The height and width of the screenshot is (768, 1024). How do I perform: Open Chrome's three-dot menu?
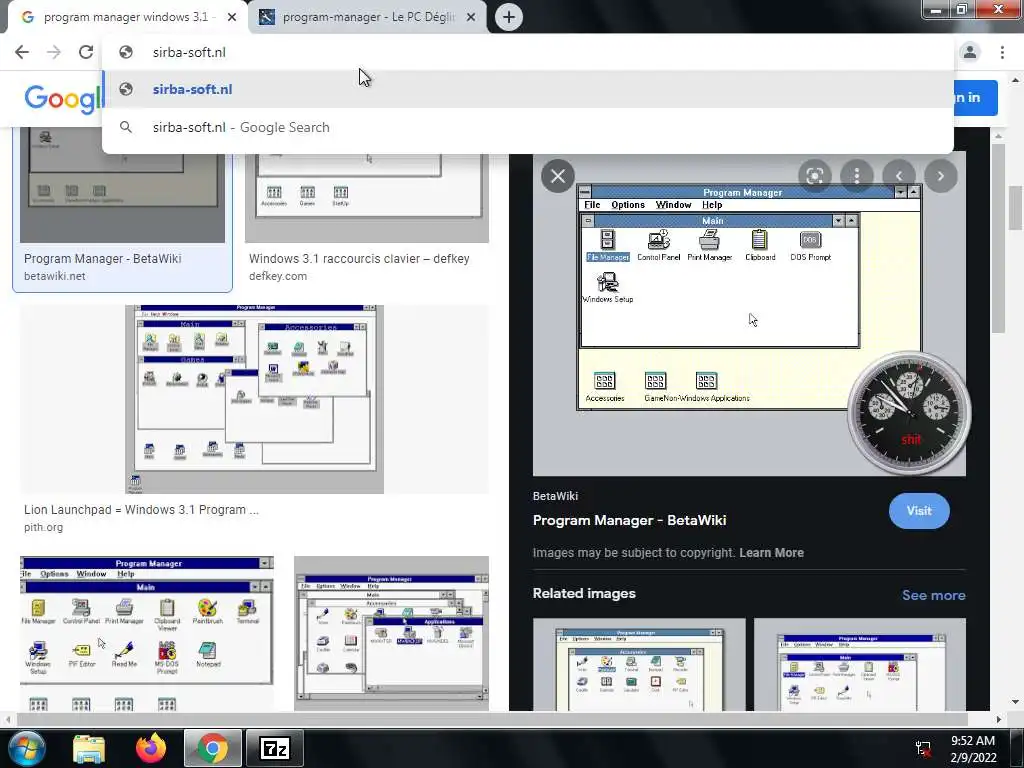click(x=1002, y=52)
